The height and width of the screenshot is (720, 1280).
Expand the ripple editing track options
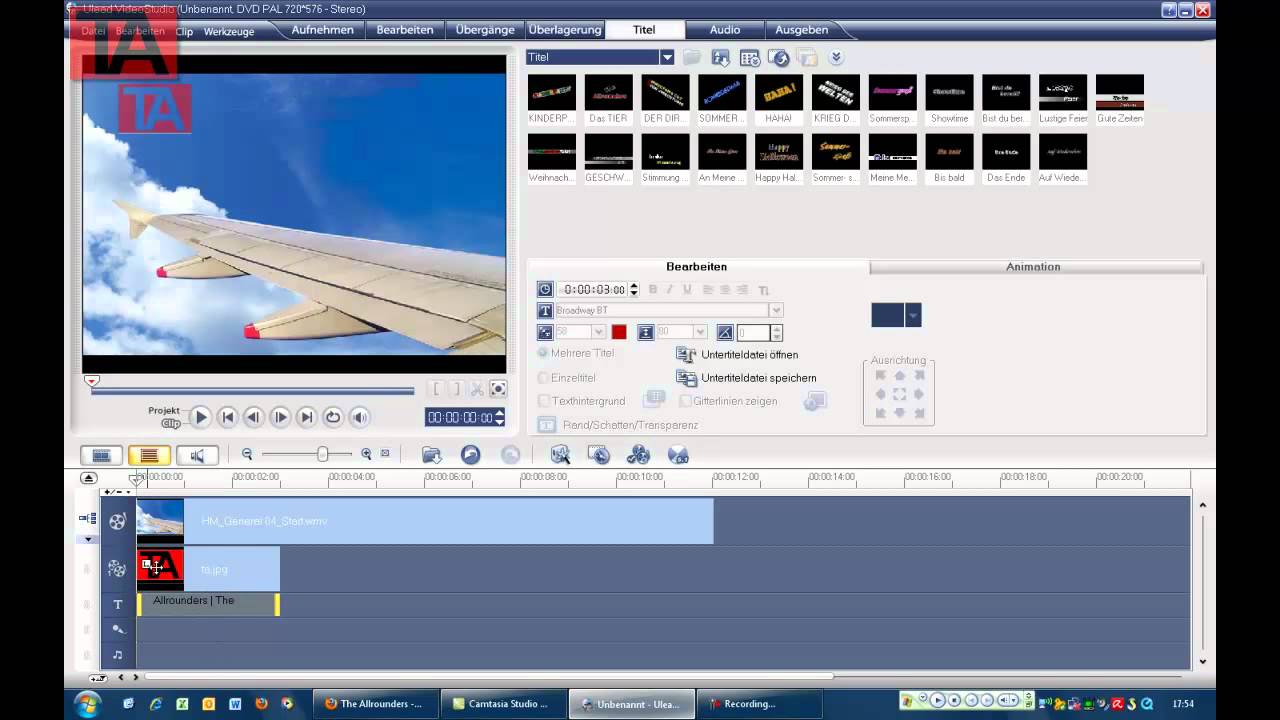(x=88, y=539)
